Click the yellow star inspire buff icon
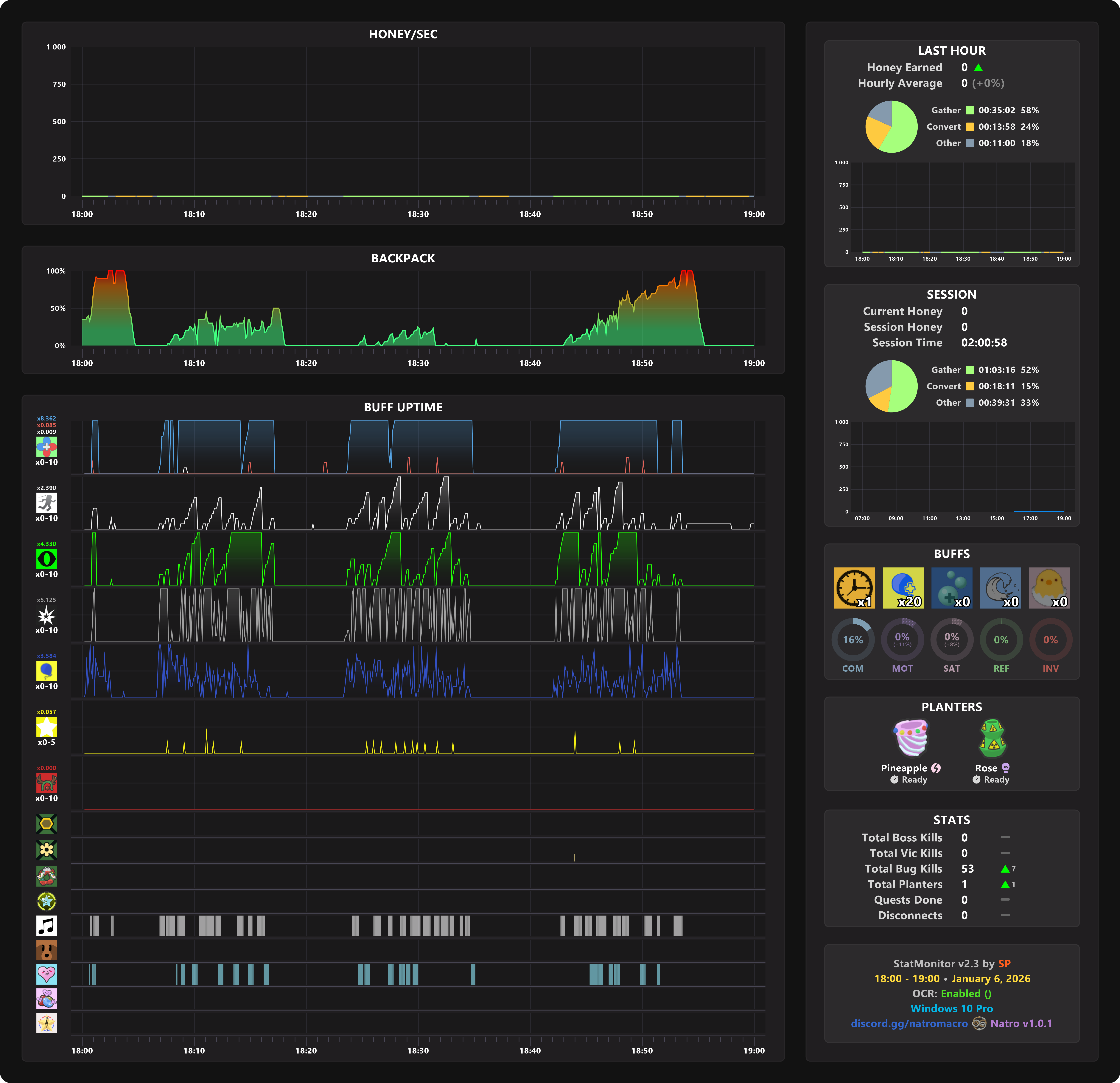 (46, 727)
